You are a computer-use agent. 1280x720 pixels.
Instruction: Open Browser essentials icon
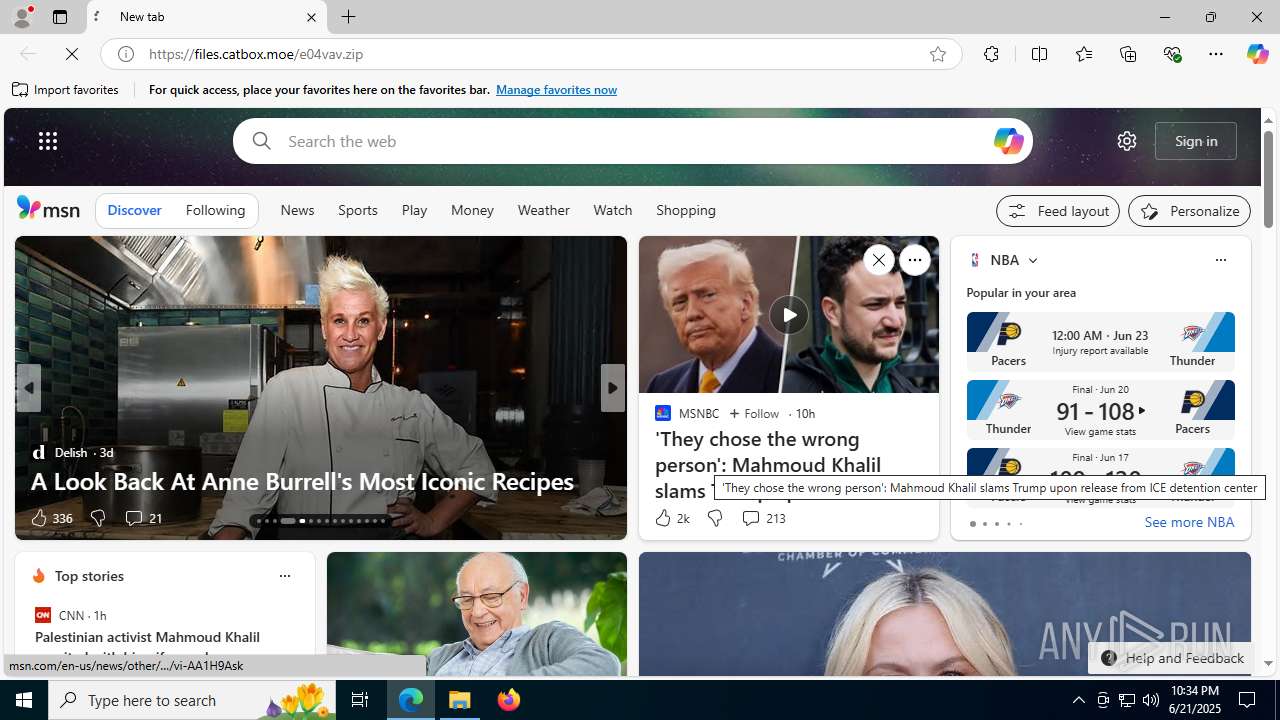(x=1172, y=54)
